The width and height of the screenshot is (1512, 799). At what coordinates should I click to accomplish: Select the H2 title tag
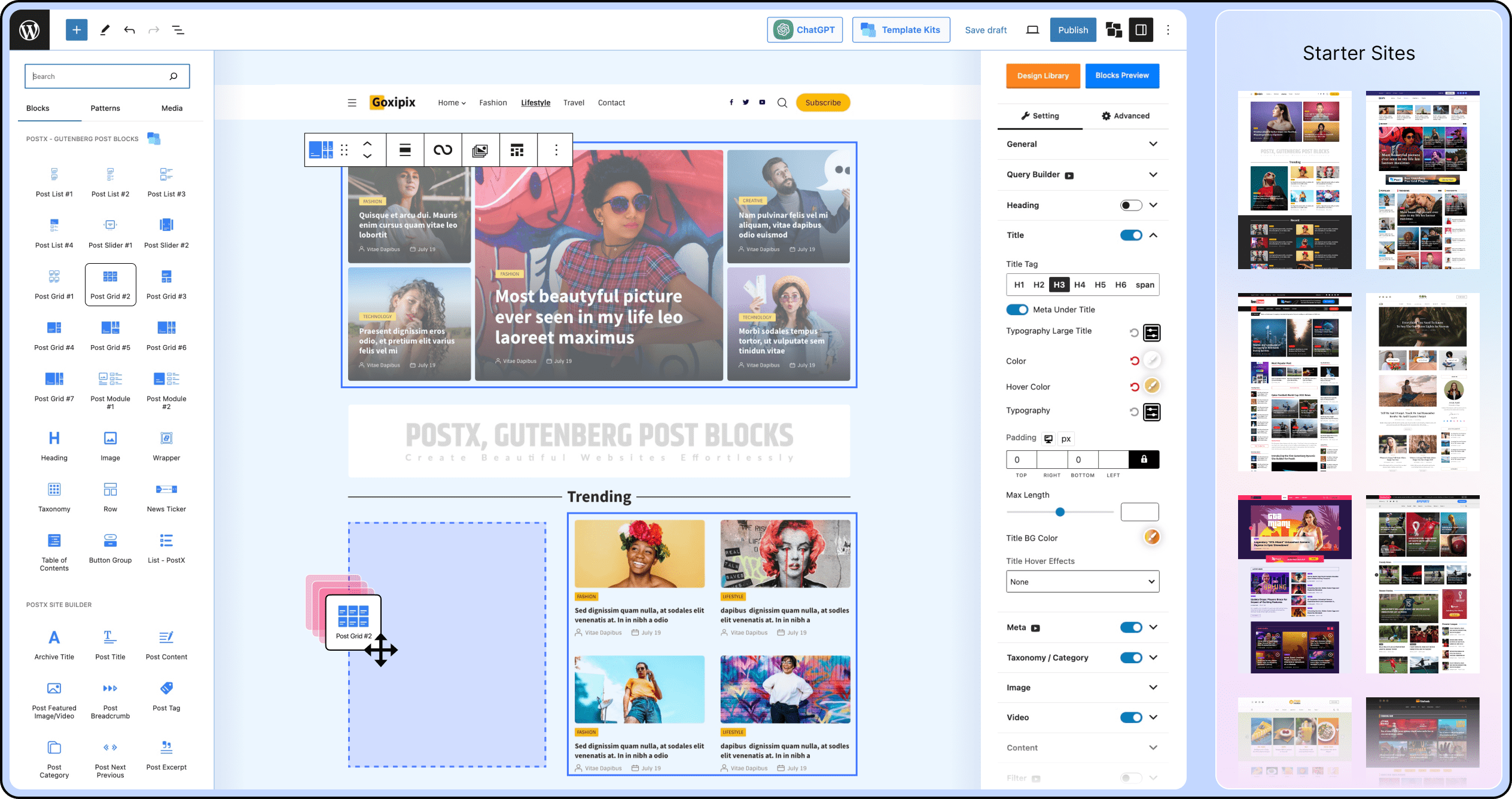1039,285
